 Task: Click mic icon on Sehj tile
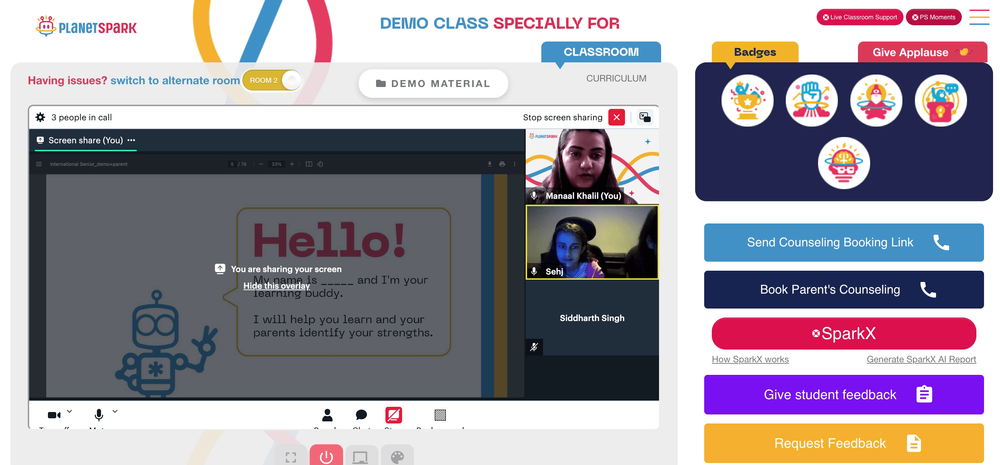pyautogui.click(x=534, y=271)
